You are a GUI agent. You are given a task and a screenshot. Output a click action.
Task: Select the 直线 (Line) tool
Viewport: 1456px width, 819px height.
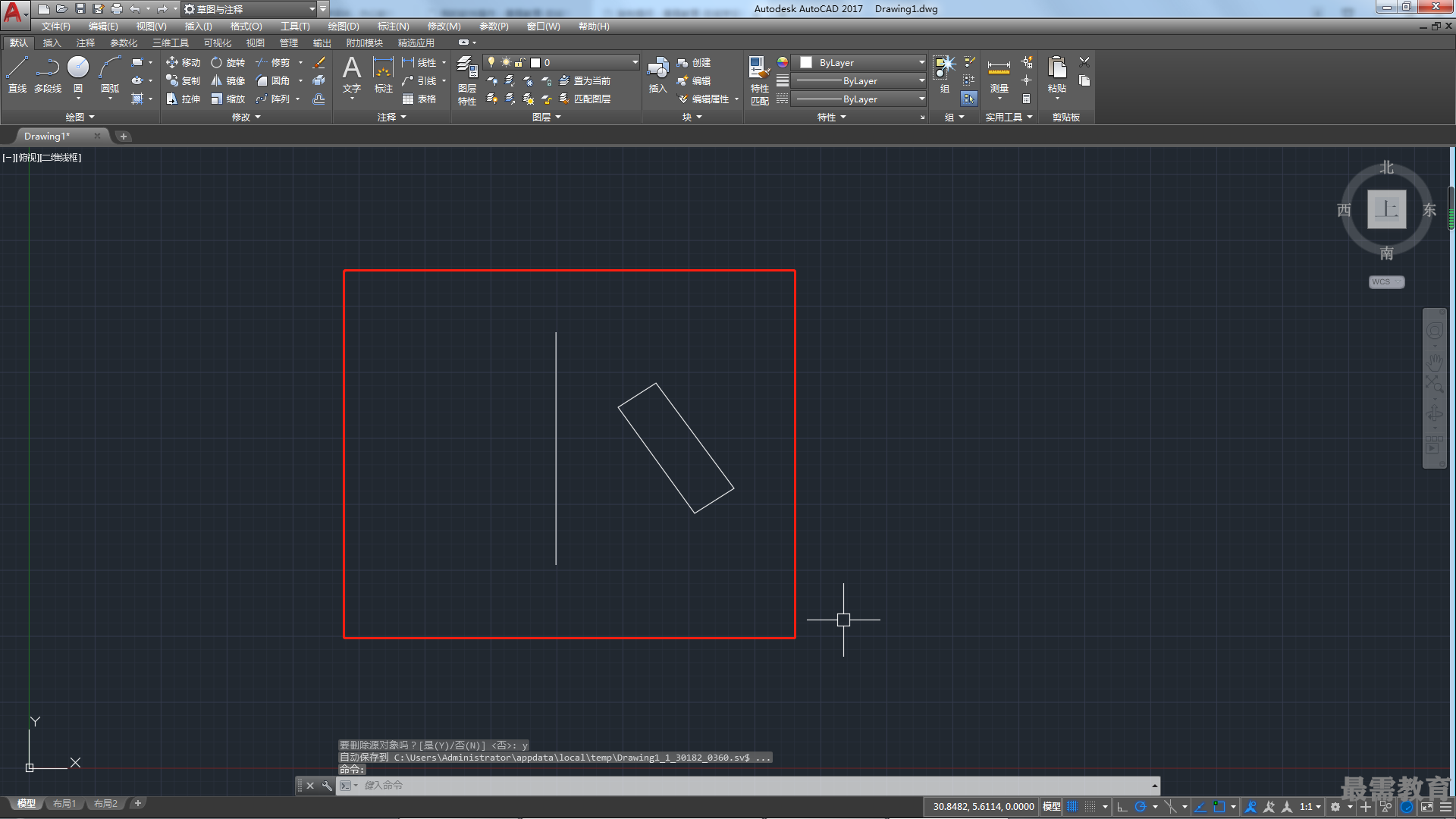tap(17, 74)
